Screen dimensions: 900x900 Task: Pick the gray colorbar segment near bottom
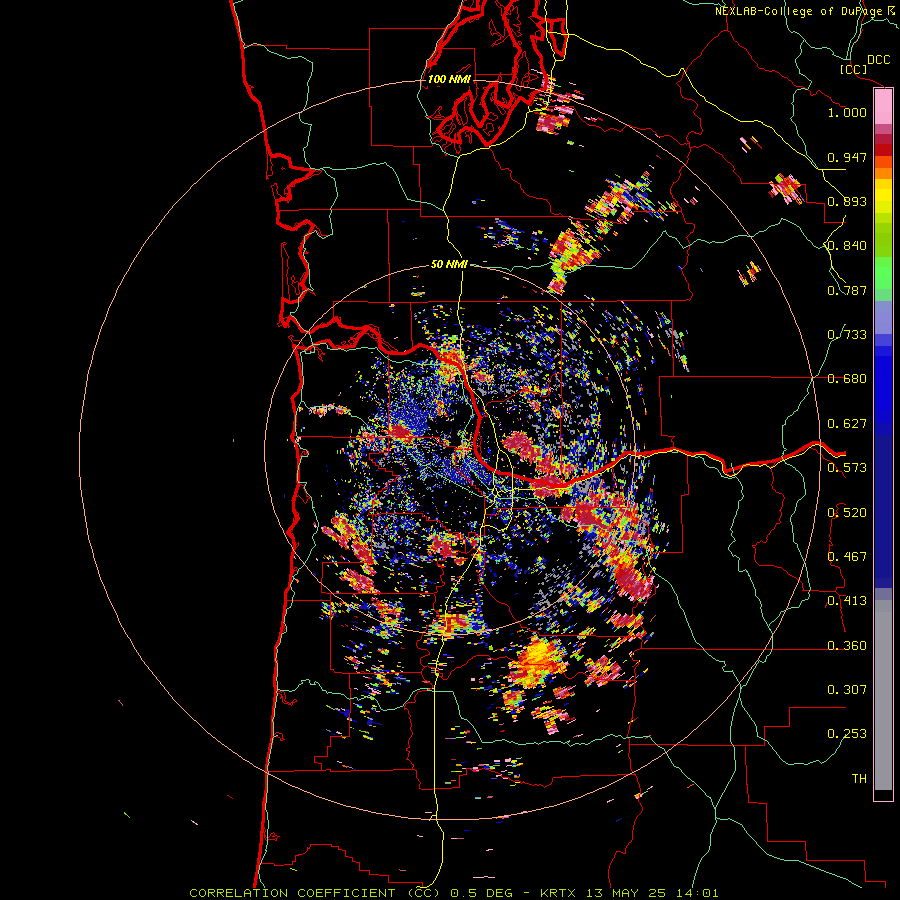coord(883,700)
